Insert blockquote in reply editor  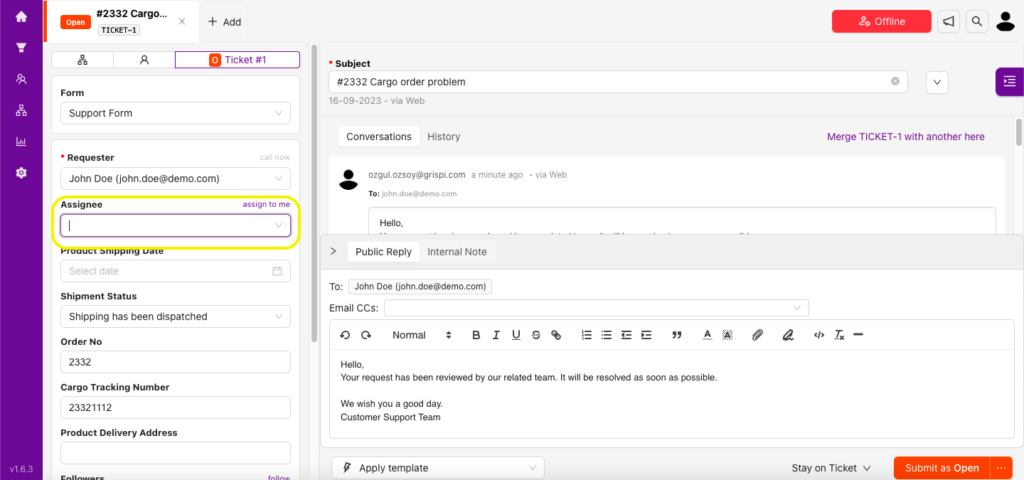677,335
